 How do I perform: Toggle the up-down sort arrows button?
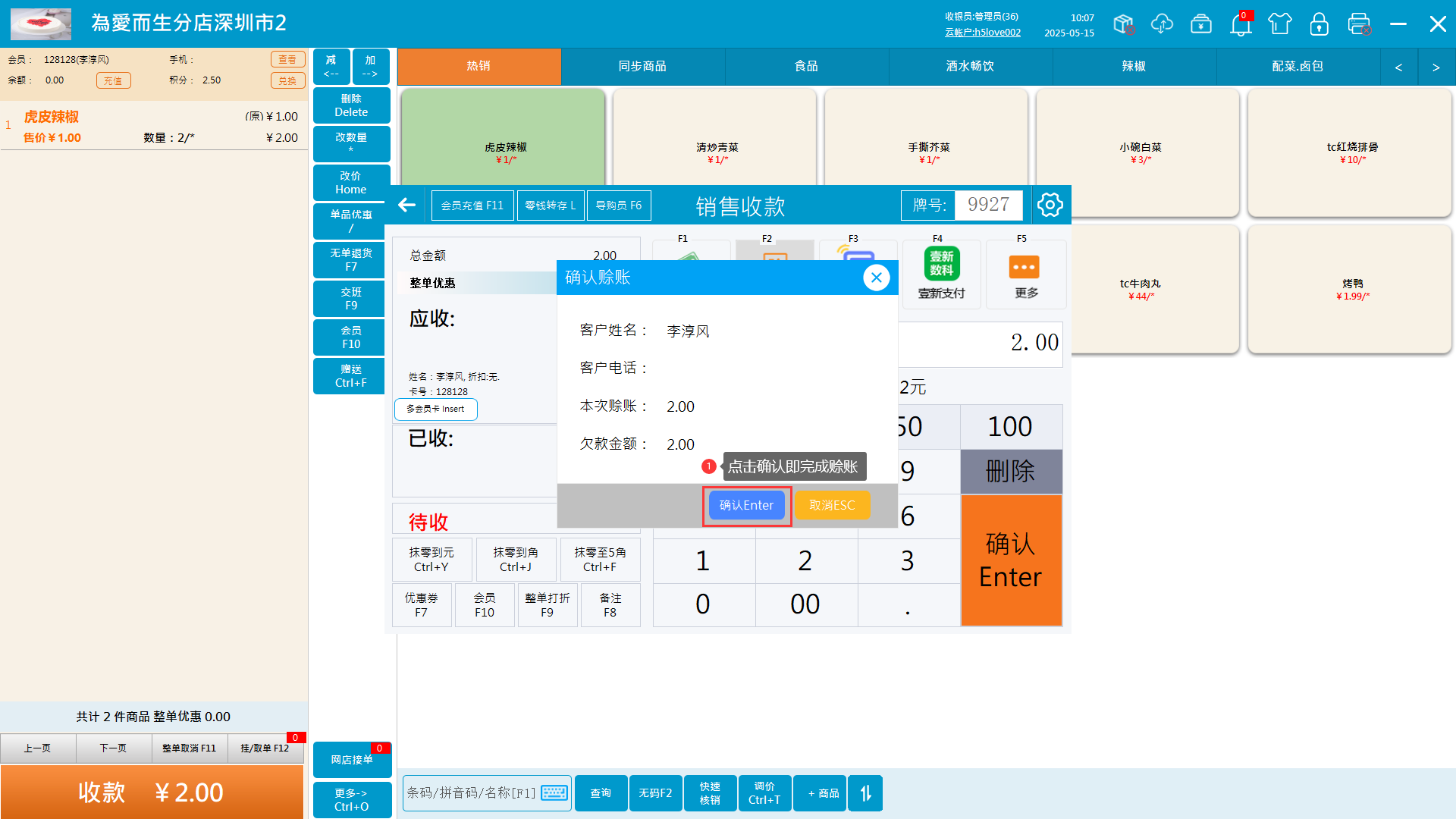[x=865, y=793]
